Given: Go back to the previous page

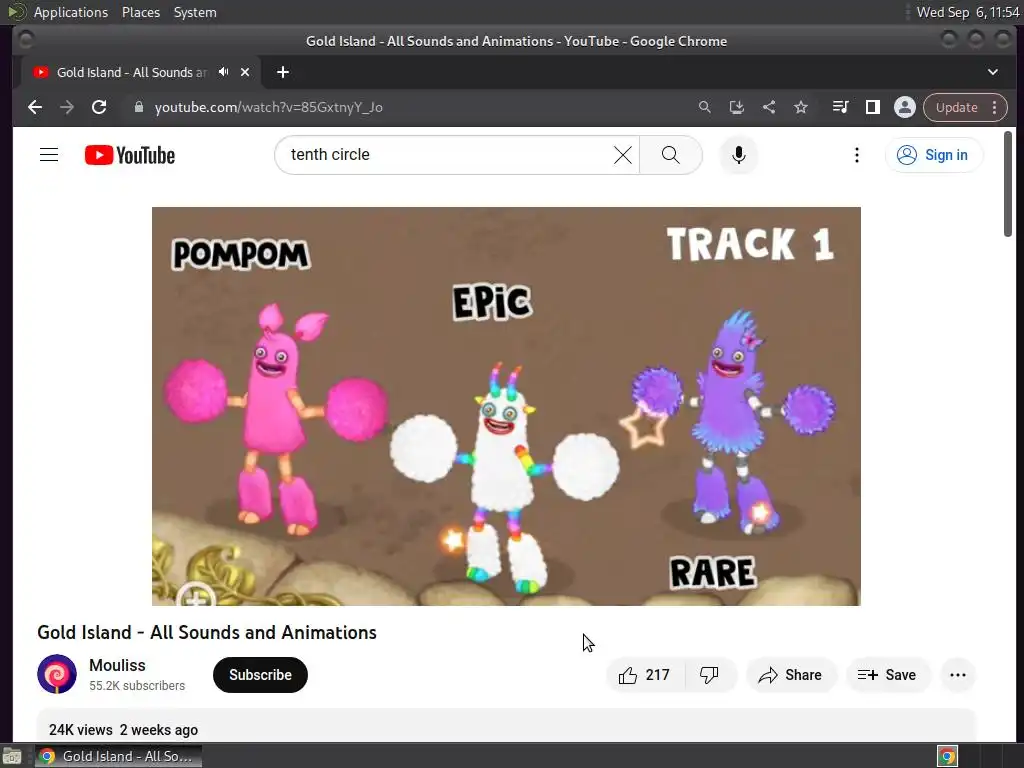Looking at the screenshot, I should tap(35, 107).
